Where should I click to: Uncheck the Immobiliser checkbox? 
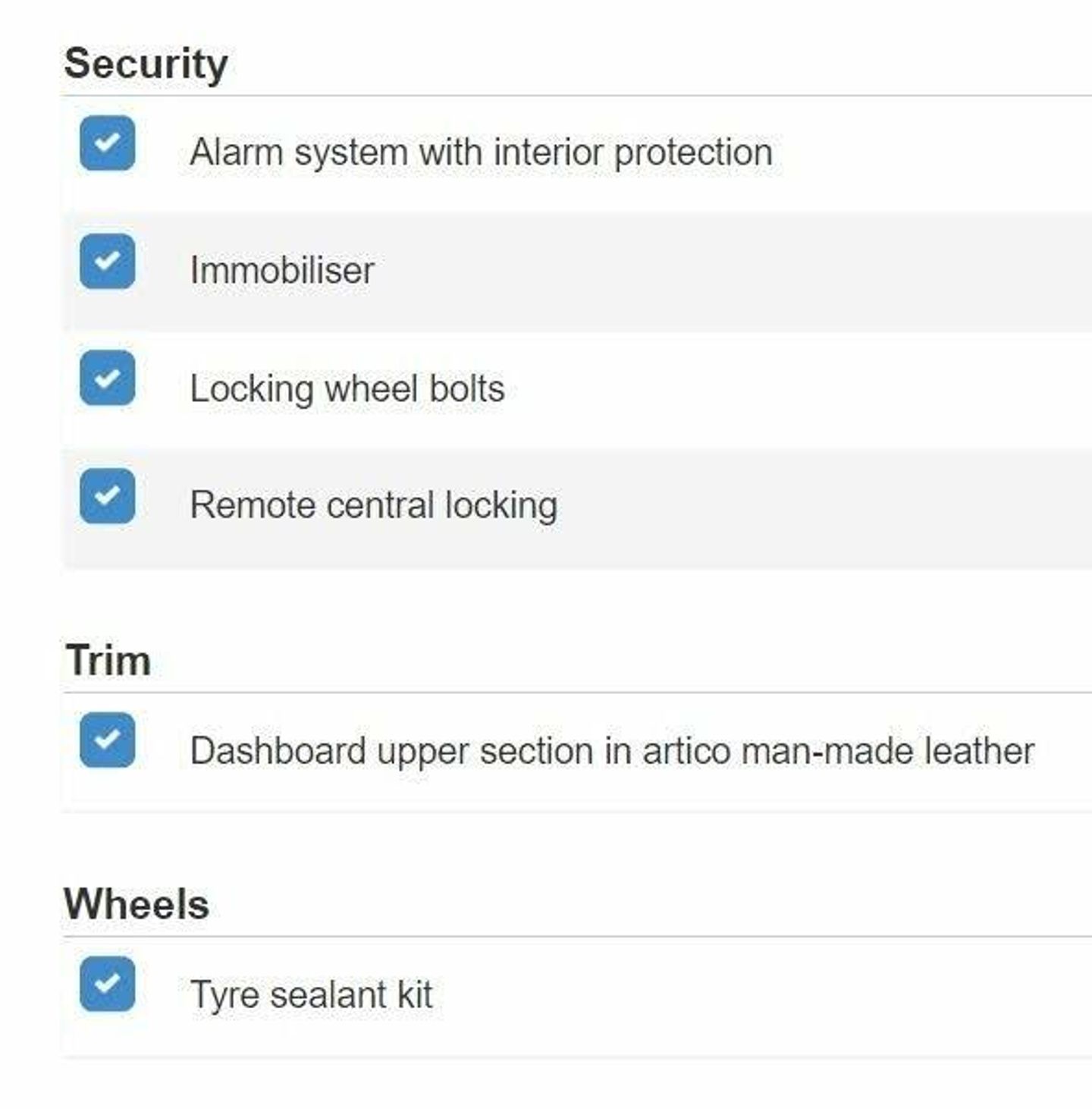click(107, 262)
